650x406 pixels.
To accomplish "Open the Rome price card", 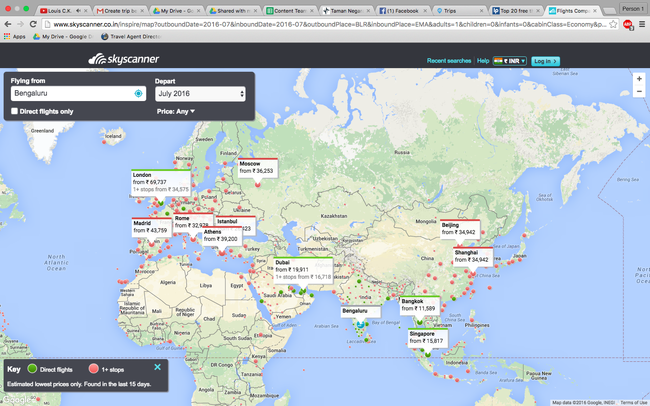I will [x=193, y=221].
